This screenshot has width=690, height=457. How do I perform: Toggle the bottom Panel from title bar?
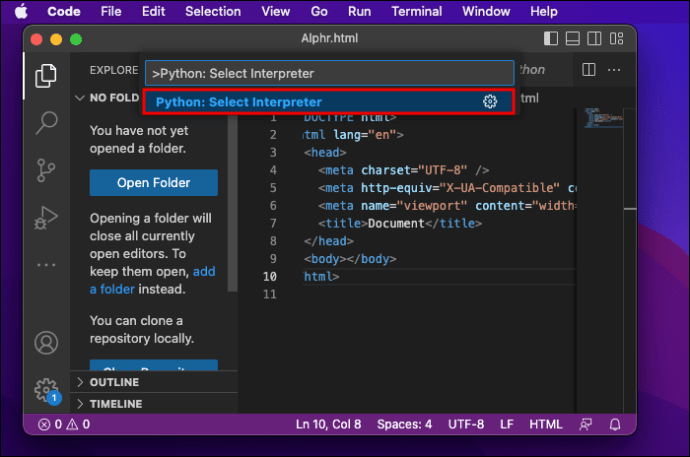pyautogui.click(x=572, y=39)
